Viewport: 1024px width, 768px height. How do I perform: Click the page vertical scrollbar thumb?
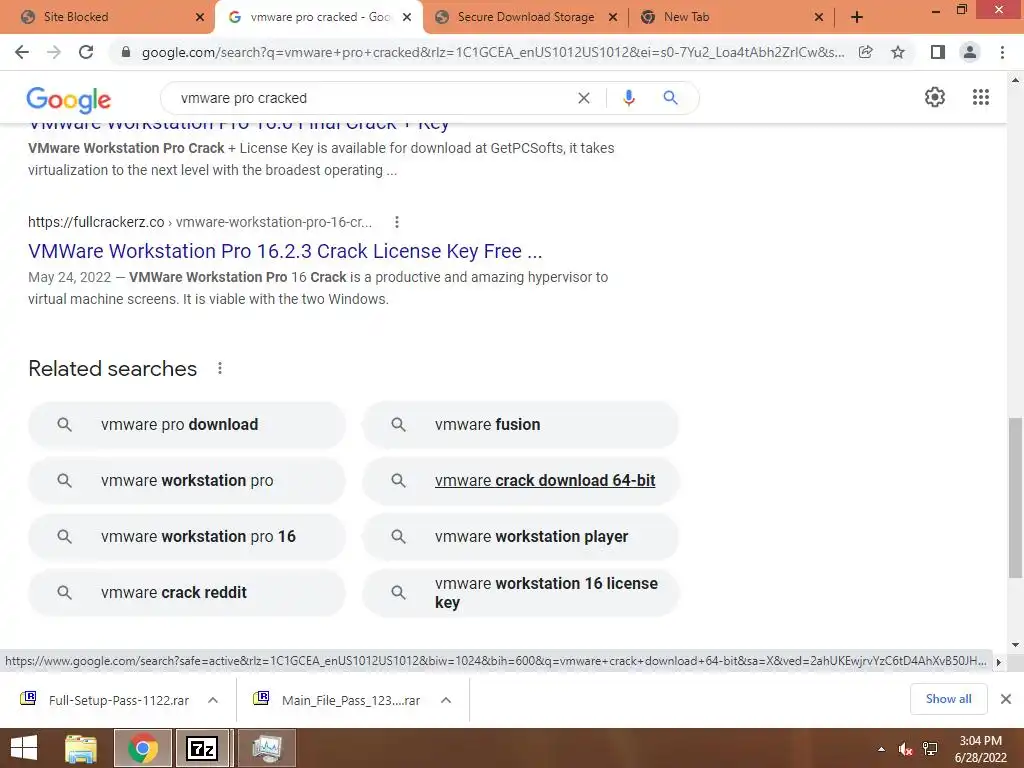1015,498
